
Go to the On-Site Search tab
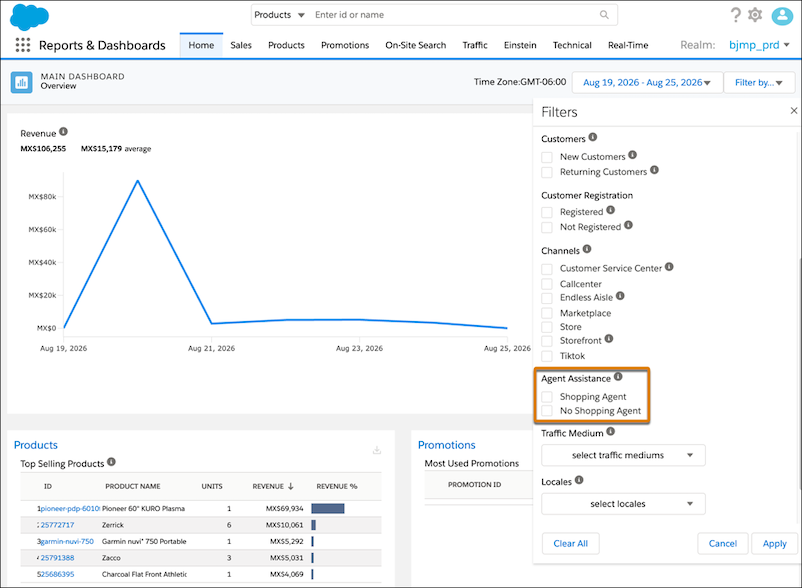(415, 45)
